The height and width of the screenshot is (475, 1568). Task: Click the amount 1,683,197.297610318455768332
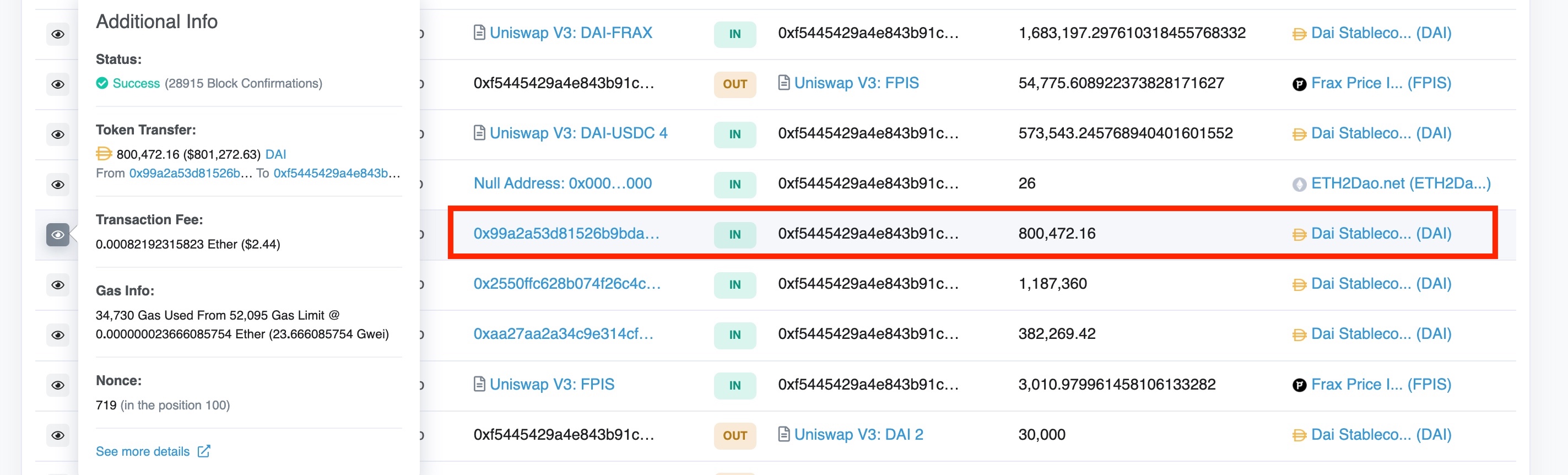tap(1132, 33)
